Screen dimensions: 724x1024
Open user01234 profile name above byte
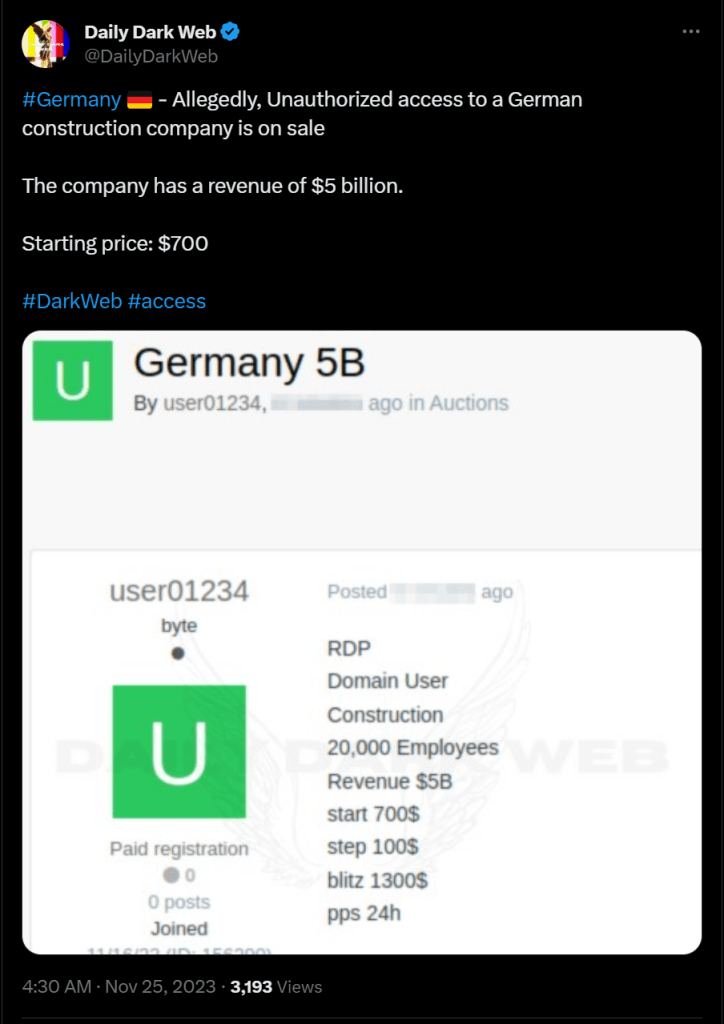179,591
